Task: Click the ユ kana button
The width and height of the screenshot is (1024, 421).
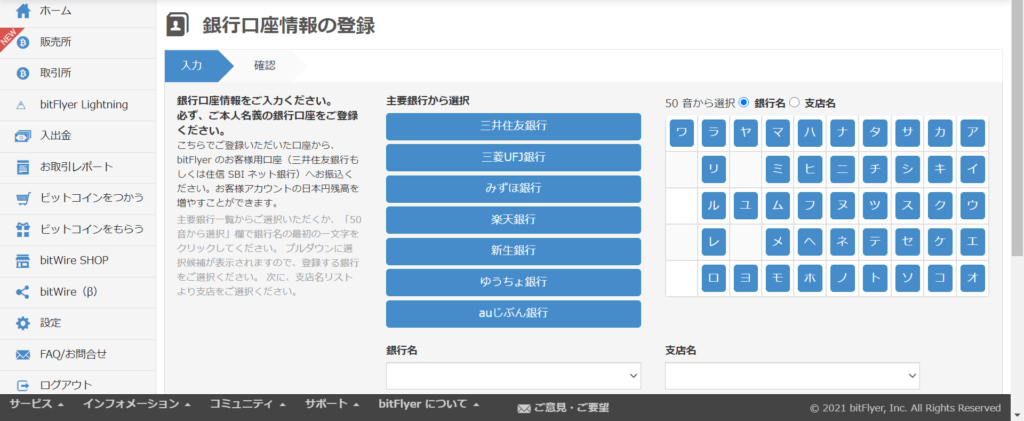Action: [745, 206]
